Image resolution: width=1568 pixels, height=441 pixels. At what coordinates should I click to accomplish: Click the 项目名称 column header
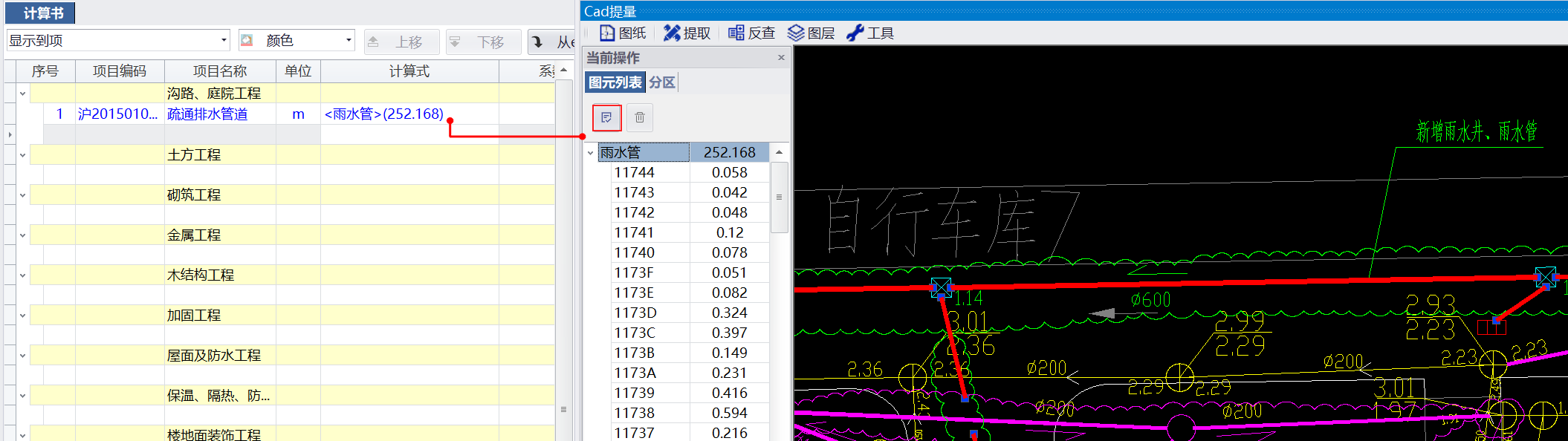pos(220,71)
